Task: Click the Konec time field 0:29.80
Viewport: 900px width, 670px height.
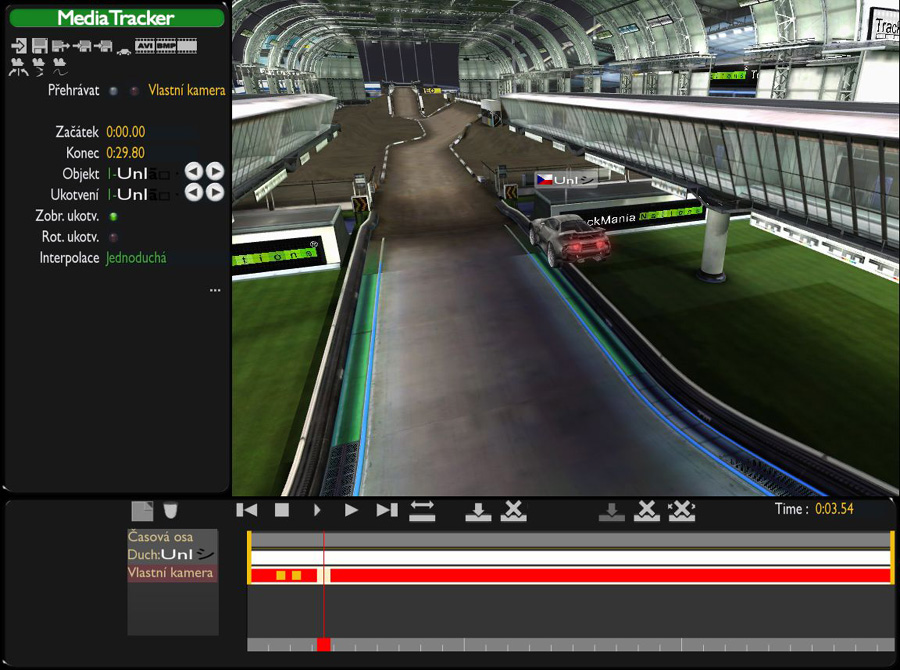Action: tap(126, 153)
